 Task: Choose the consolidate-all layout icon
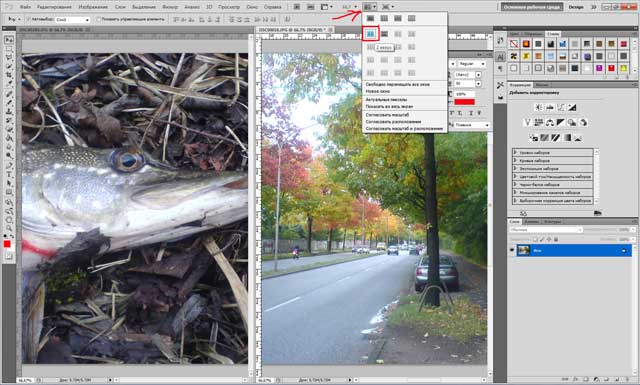point(371,18)
